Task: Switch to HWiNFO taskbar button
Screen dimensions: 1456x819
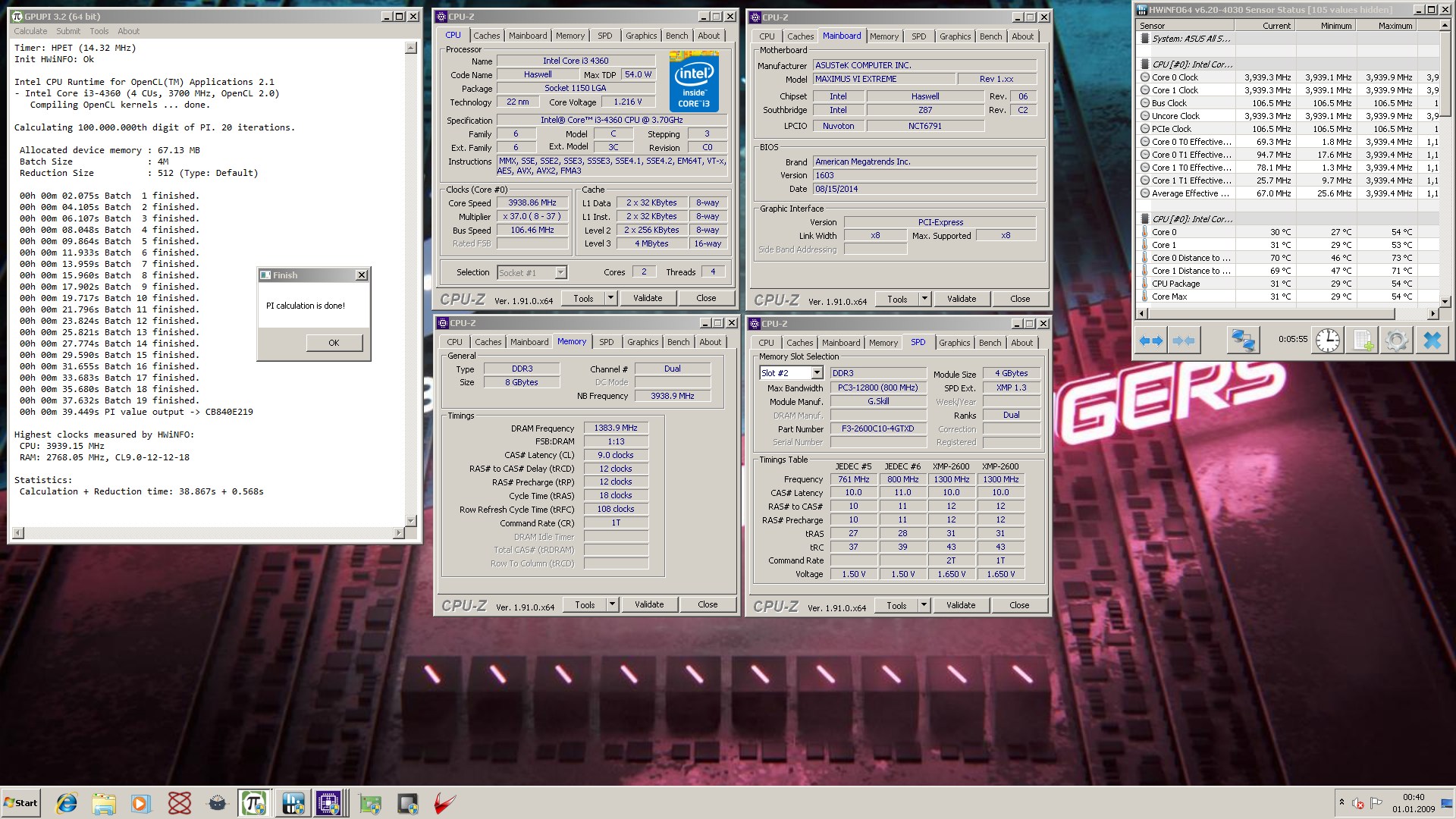Action: [293, 803]
